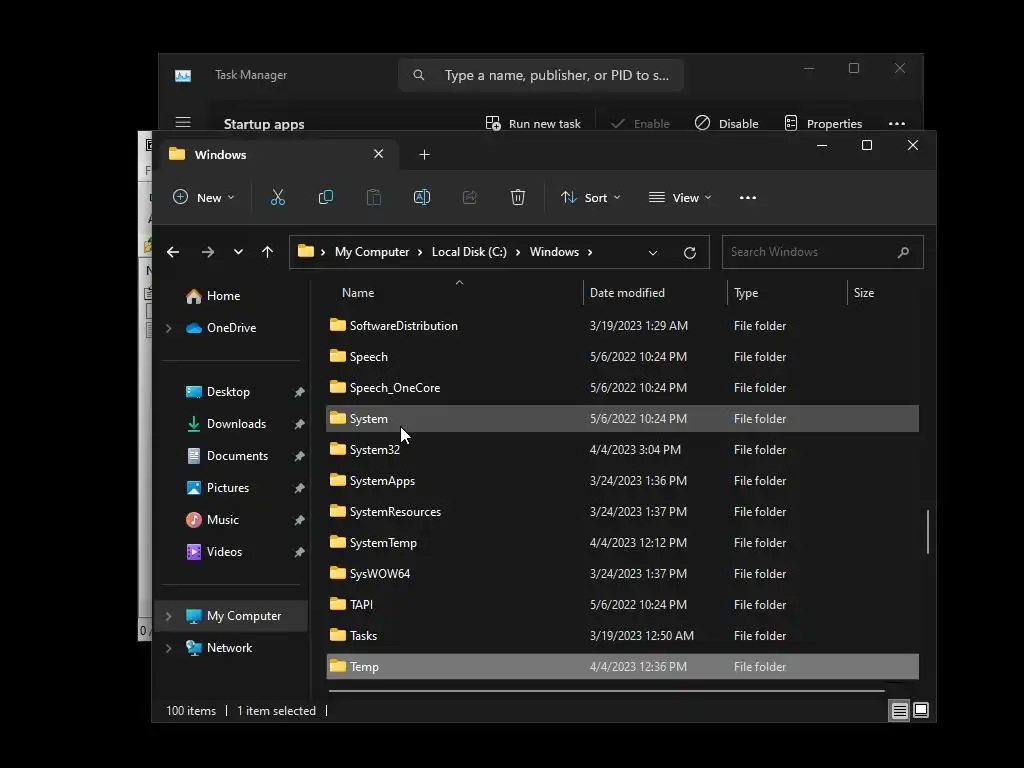This screenshot has width=1024, height=768.
Task: Click pin icon next to Downloads
Action: coord(299,424)
